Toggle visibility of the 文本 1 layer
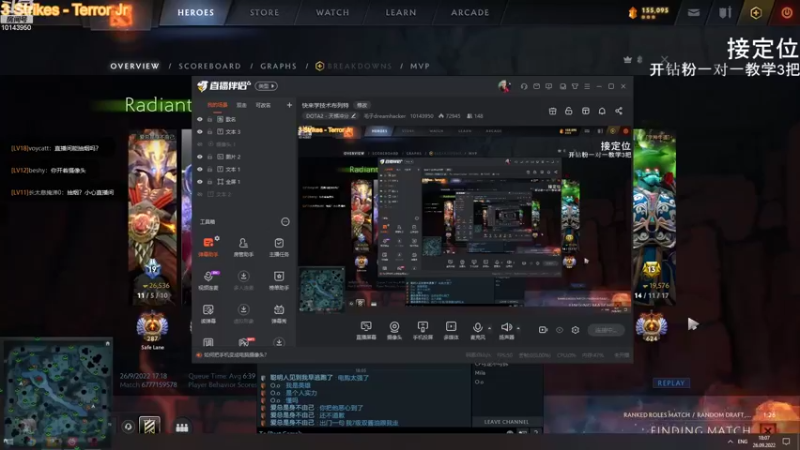The image size is (800, 450). click(x=199, y=169)
